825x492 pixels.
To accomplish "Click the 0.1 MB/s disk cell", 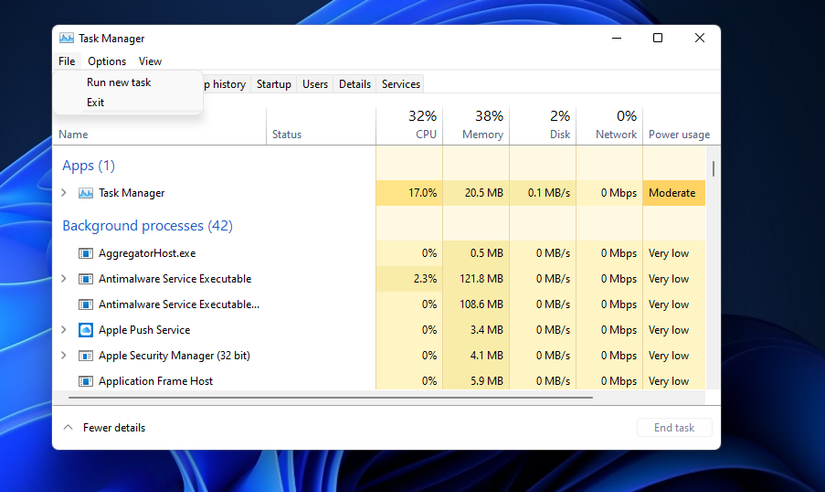I will pyautogui.click(x=543, y=193).
